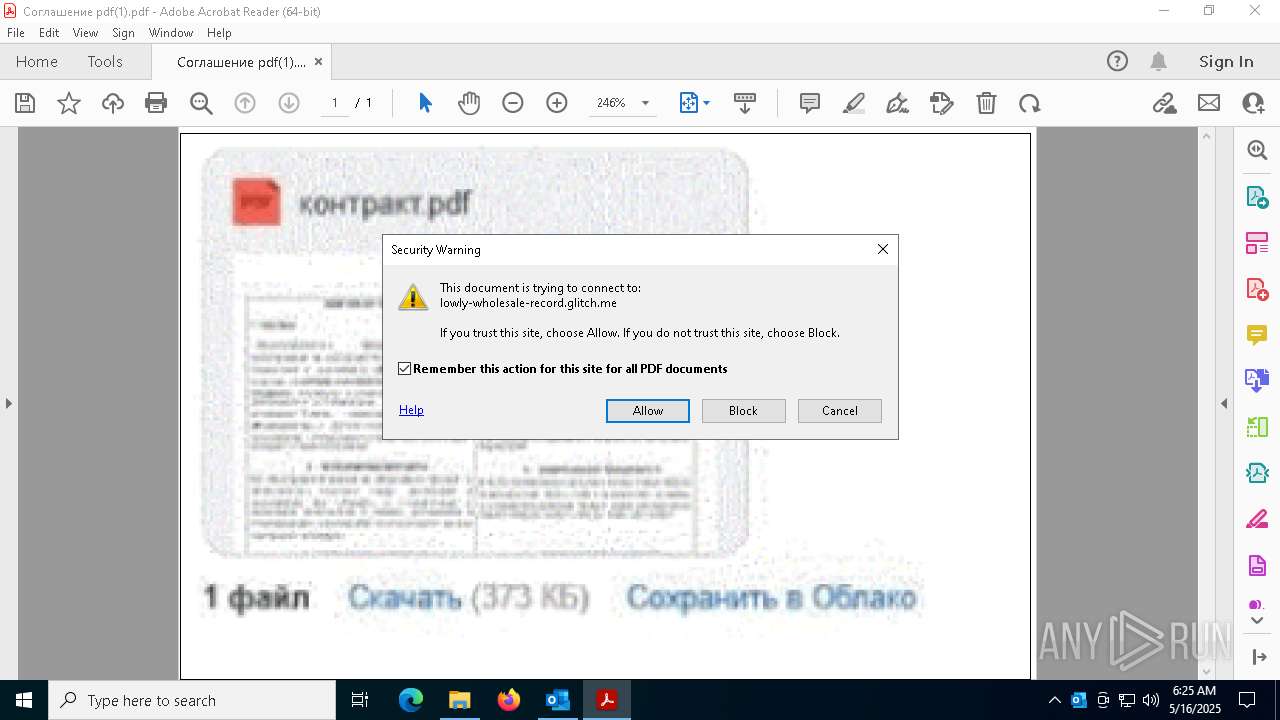Click the vertical document scrollbar

tap(1206, 403)
